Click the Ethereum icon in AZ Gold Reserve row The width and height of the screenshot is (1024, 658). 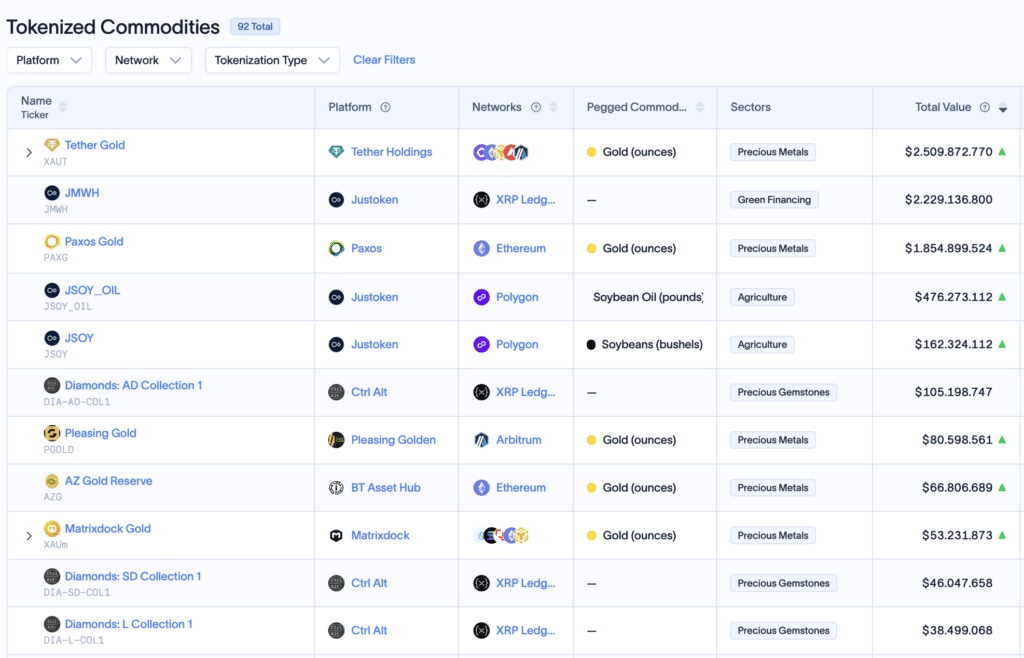pyautogui.click(x=481, y=488)
